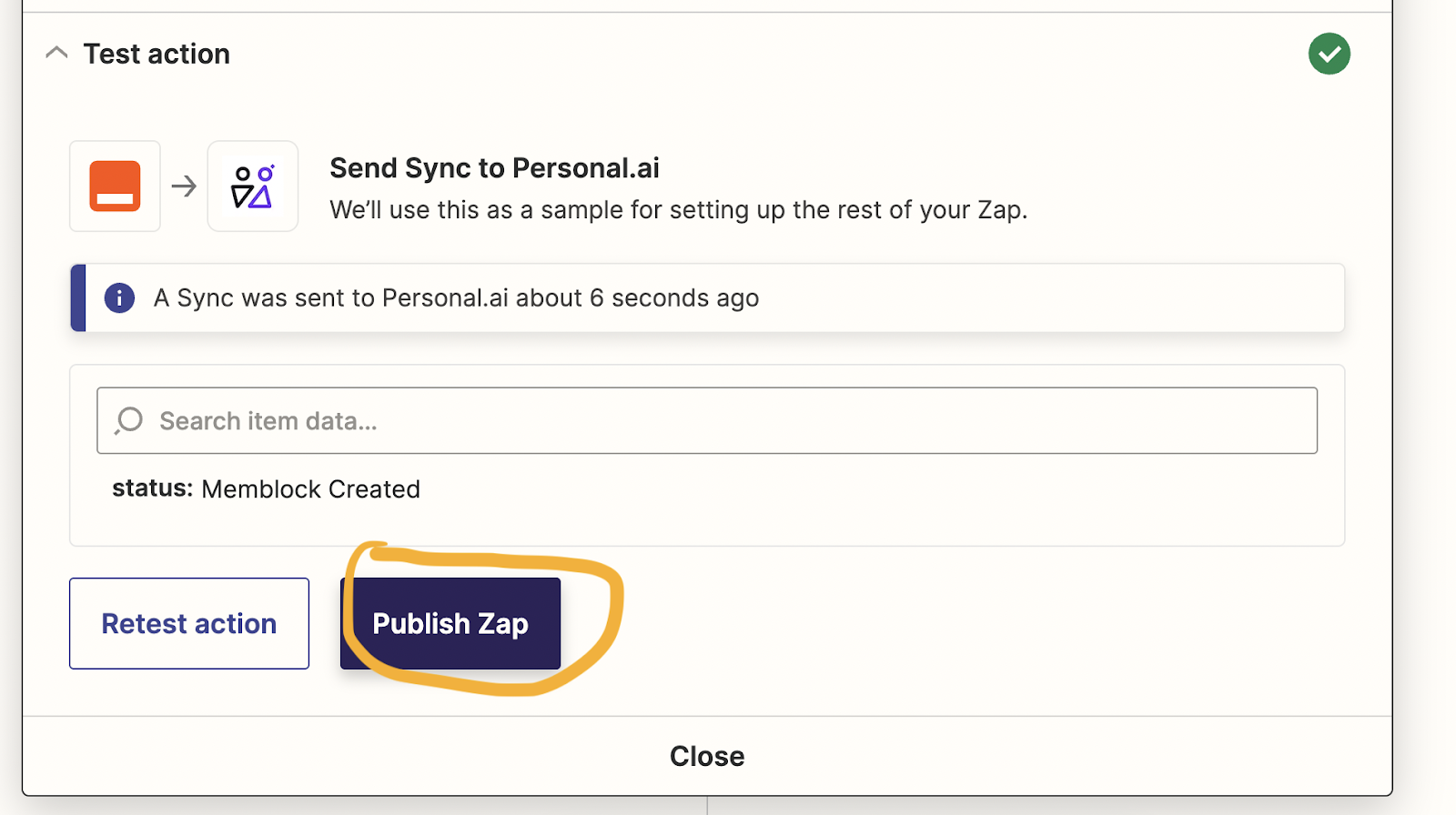Viewport: 1456px width, 815px height.
Task: Close the test action dialog
Action: tap(707, 756)
